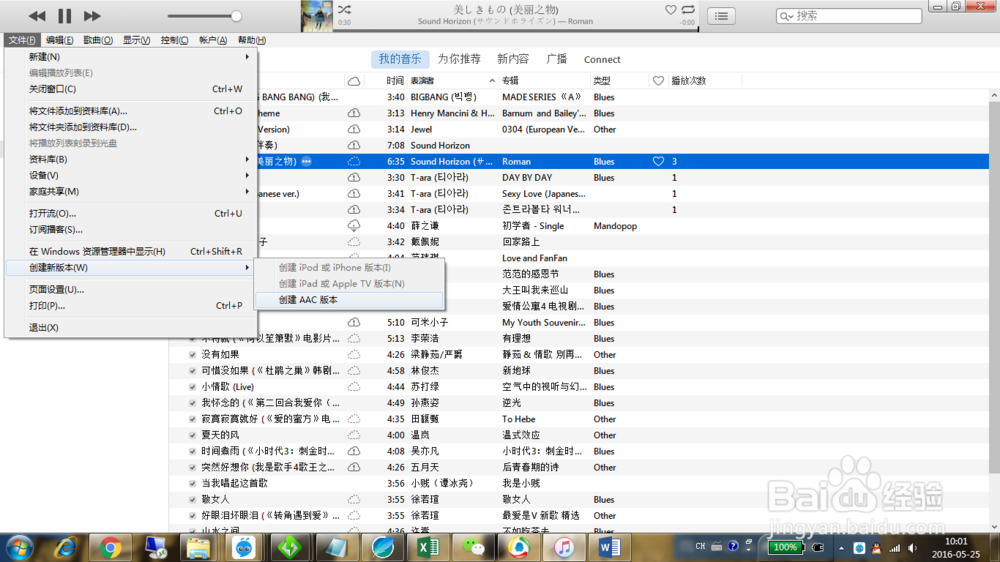Image resolution: width=1000 pixels, height=562 pixels.
Task: Open the 帐户(A) menu
Action: (x=213, y=40)
